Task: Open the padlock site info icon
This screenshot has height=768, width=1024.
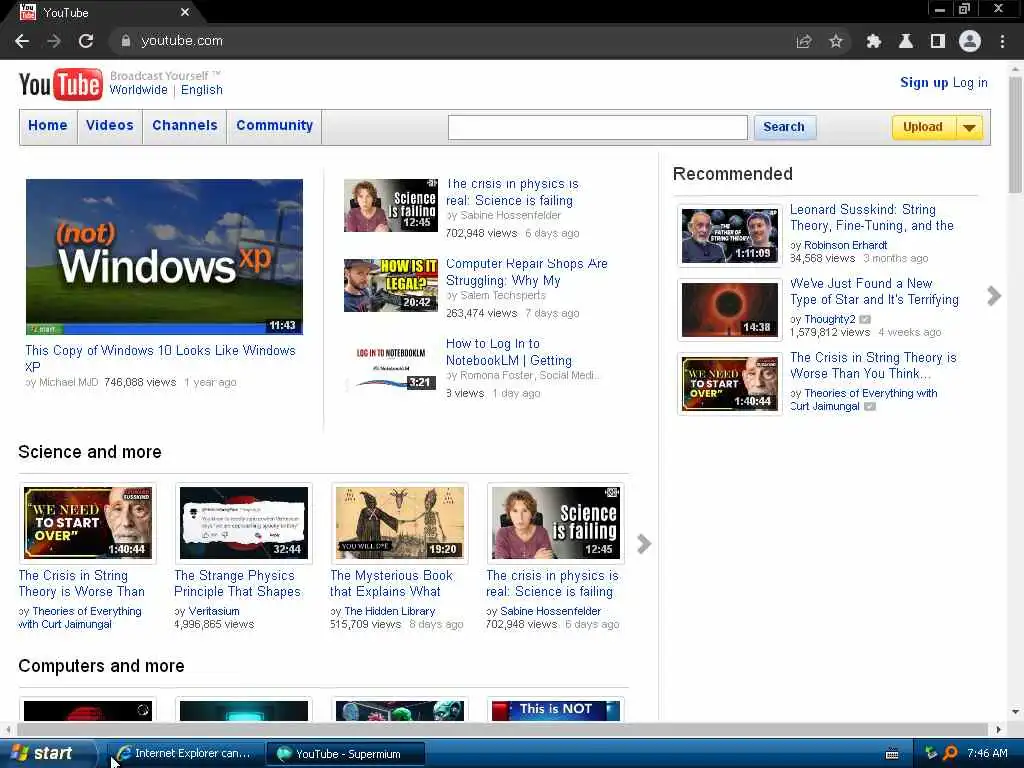Action: pos(125,40)
